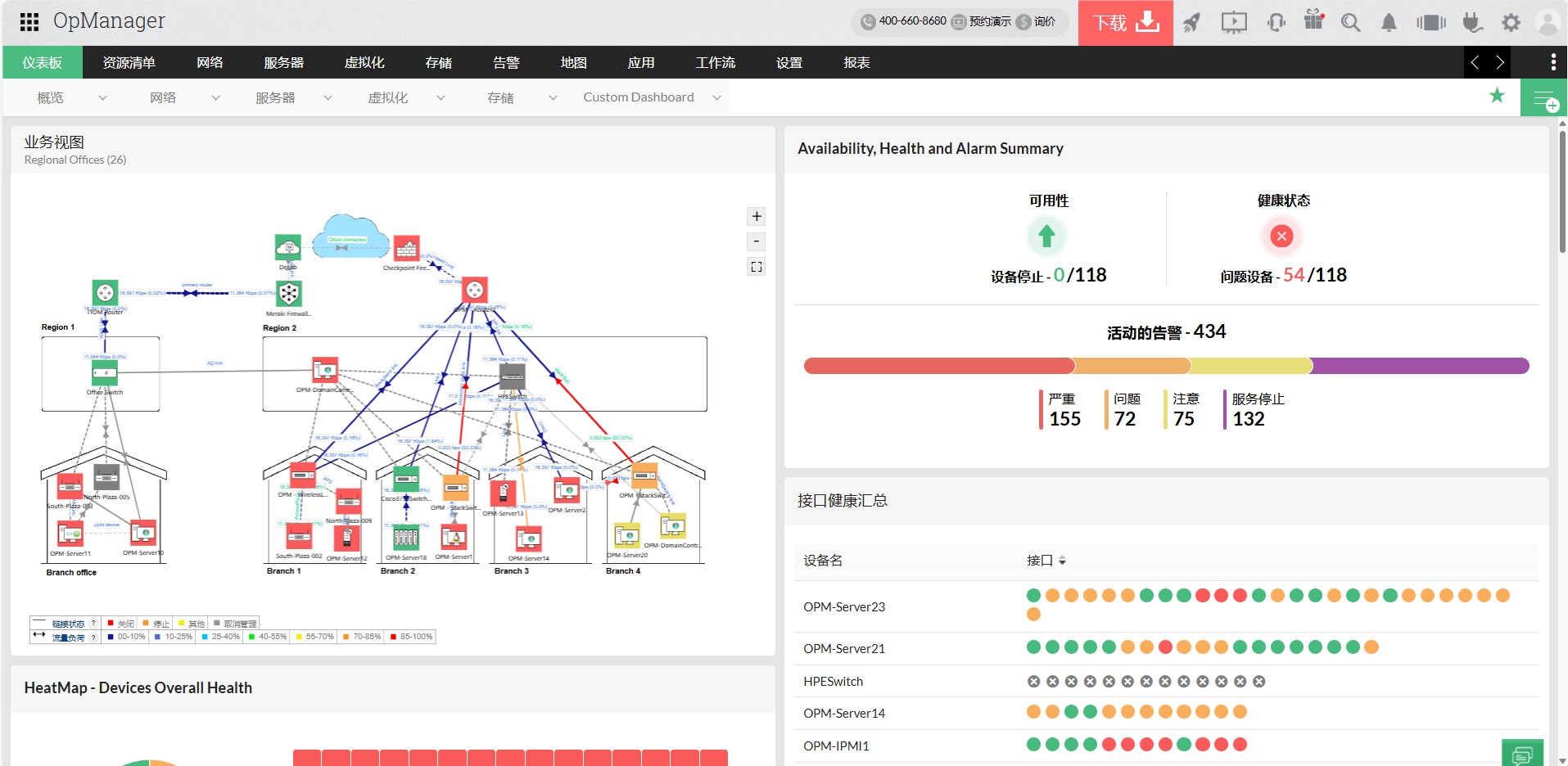Select the ITOM Router node icon

106,292
